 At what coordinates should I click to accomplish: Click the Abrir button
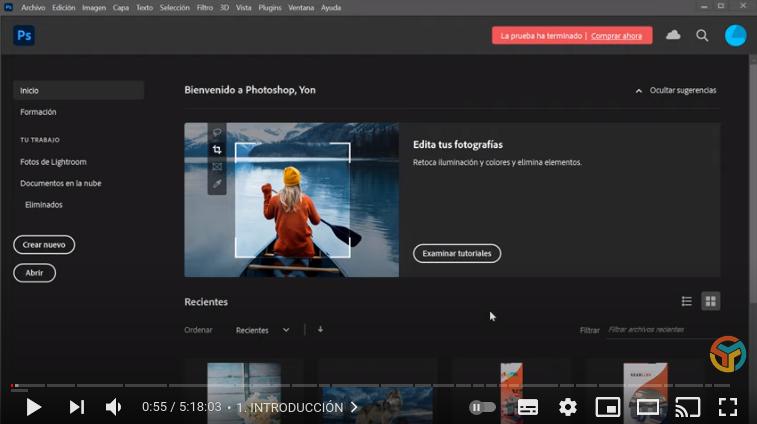point(34,273)
